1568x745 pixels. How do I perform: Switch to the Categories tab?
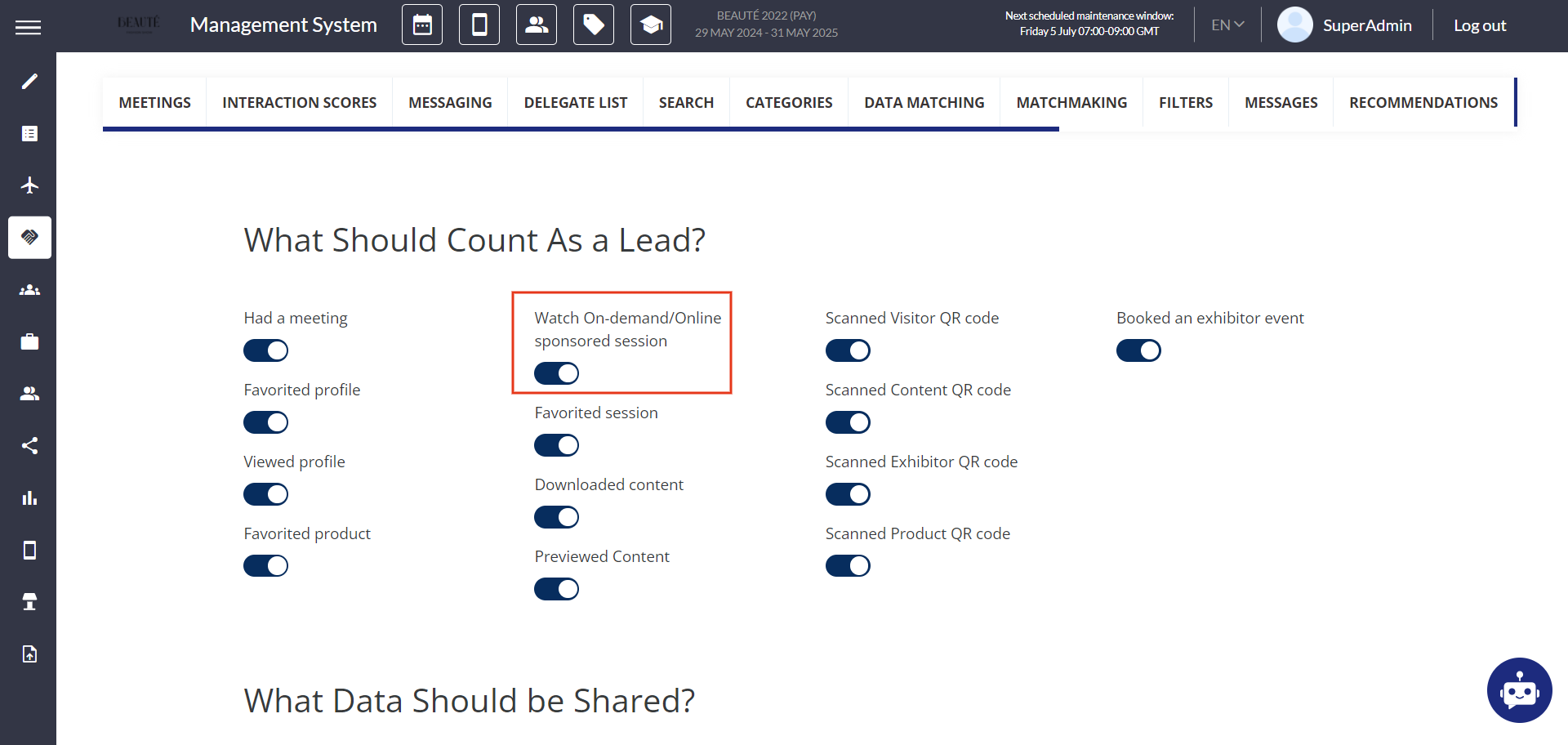point(789,102)
